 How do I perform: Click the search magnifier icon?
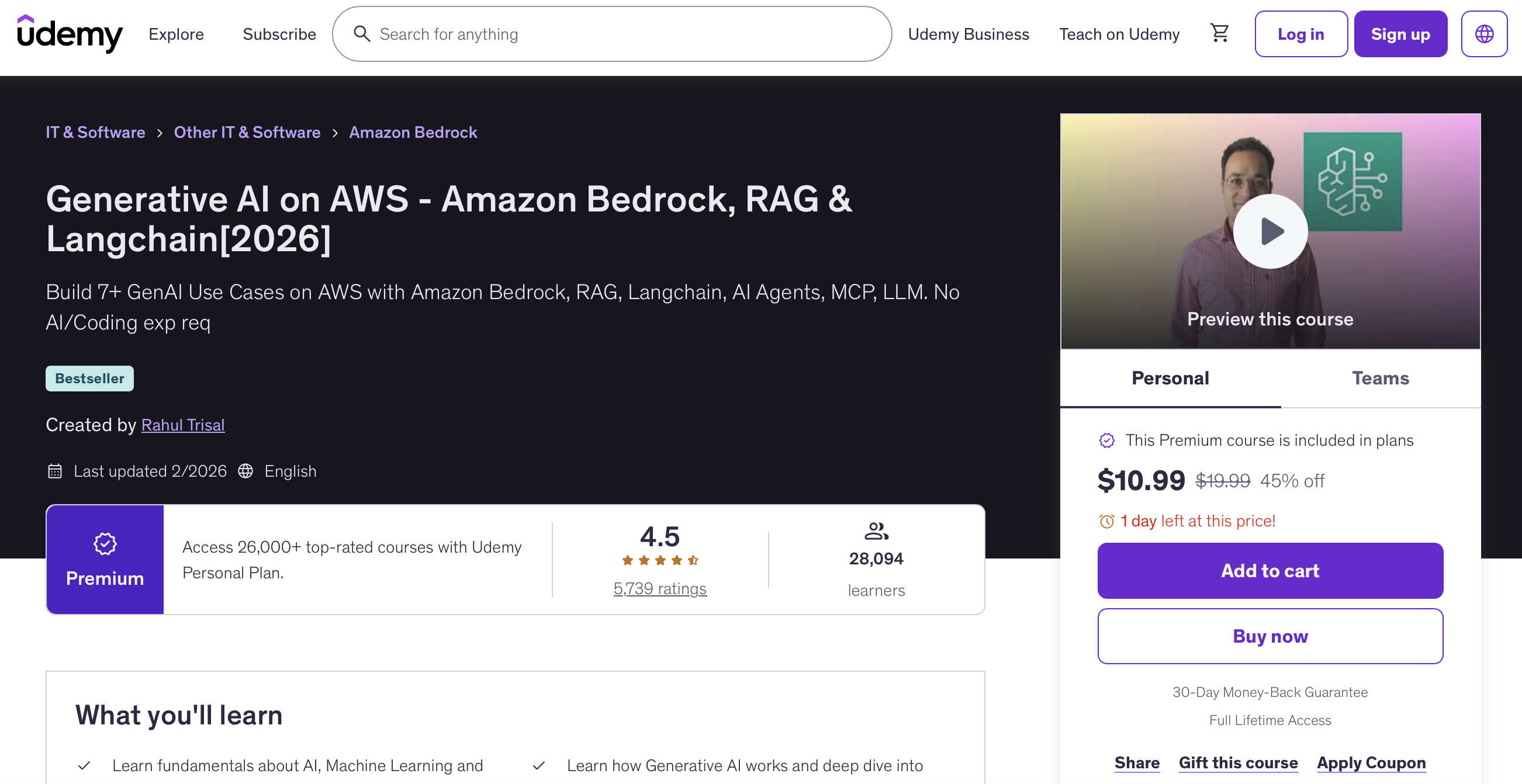[x=362, y=34]
